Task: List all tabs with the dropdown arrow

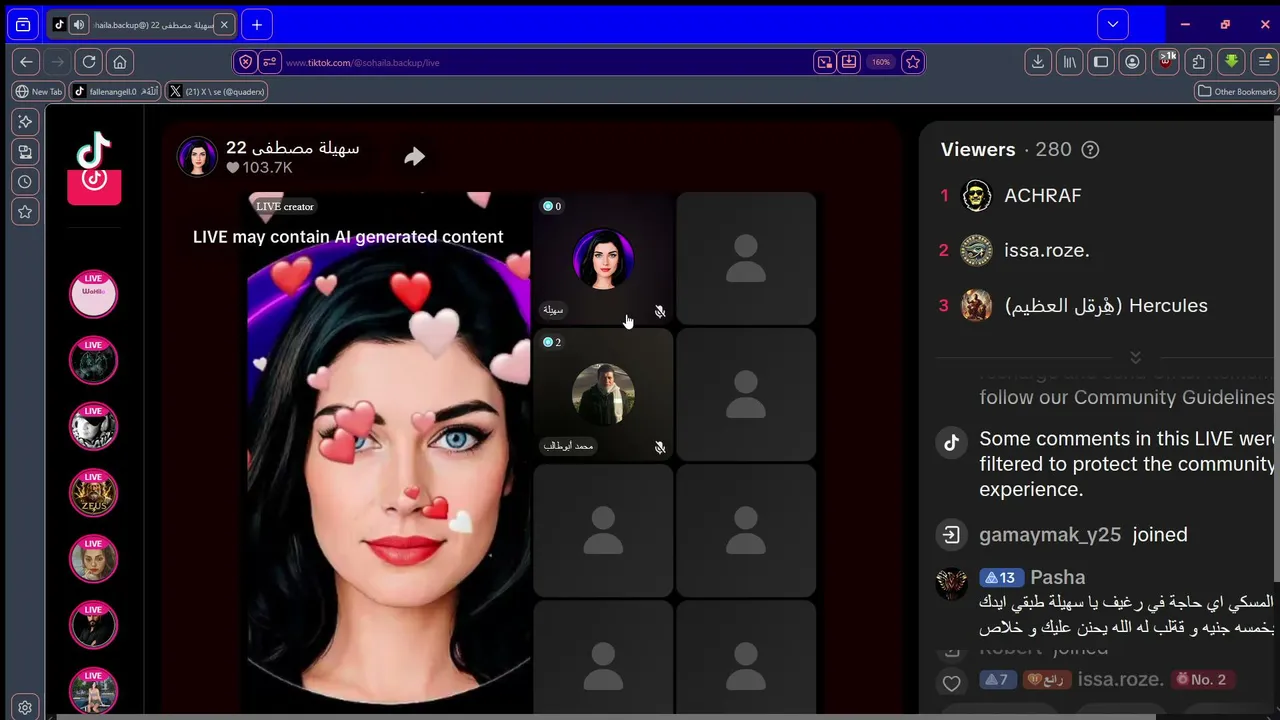Action: [1113, 25]
